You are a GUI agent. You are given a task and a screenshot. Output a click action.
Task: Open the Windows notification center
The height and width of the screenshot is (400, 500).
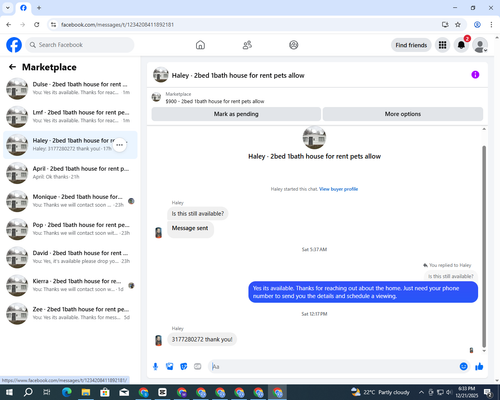coord(488,392)
